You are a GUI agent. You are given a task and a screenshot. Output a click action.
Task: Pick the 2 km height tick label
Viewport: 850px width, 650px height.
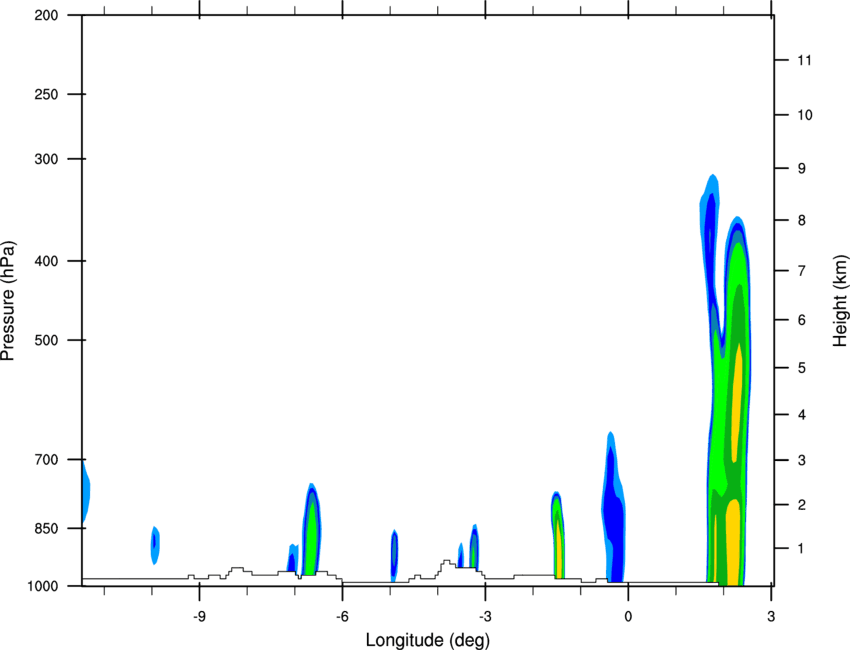tap(802, 505)
